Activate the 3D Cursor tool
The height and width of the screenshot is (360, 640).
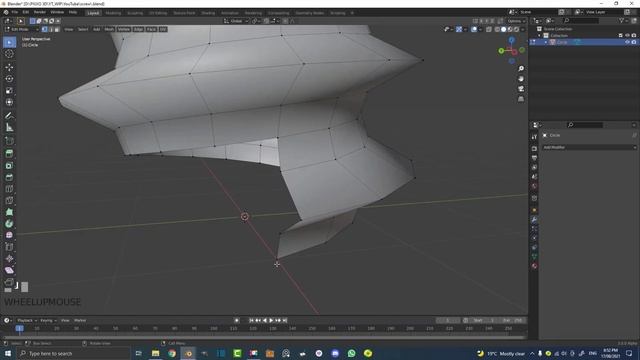tap(9, 54)
